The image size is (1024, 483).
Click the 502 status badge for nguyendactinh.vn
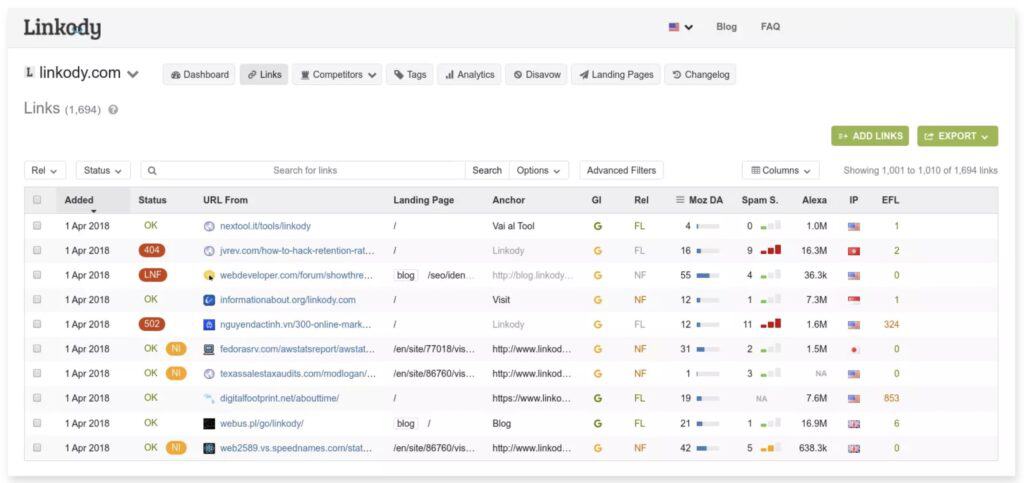click(153, 324)
